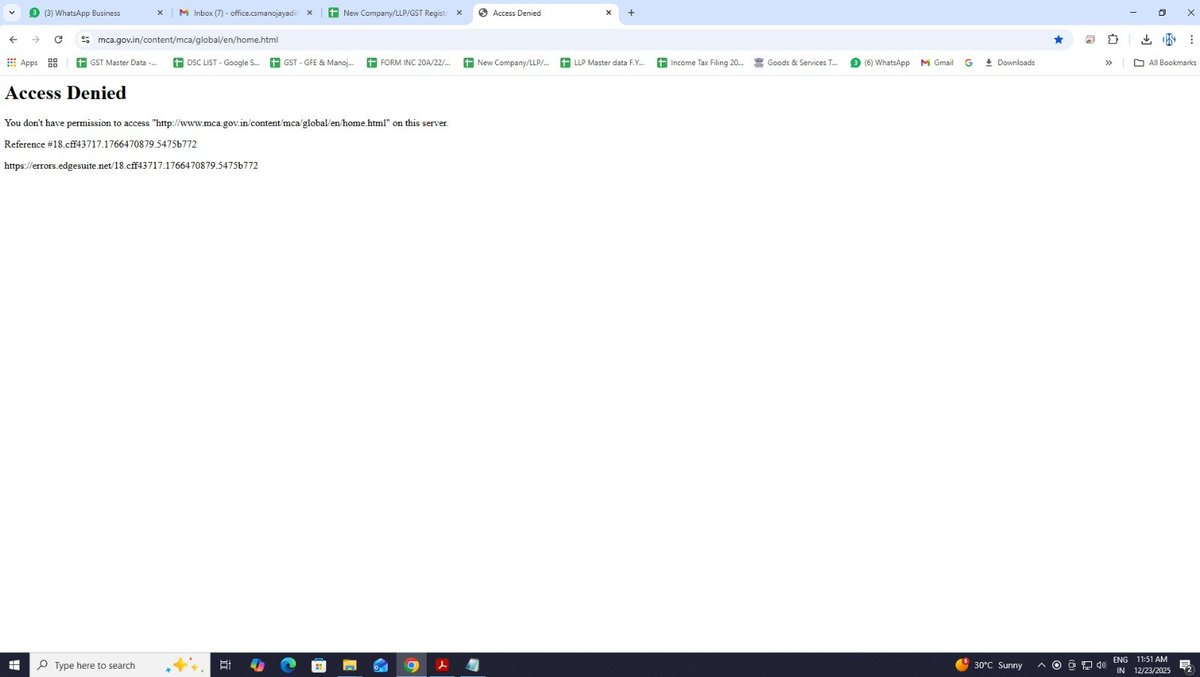Launch Microsoft Edge from taskbar
Image resolution: width=1200 pixels, height=677 pixels.
click(x=288, y=665)
